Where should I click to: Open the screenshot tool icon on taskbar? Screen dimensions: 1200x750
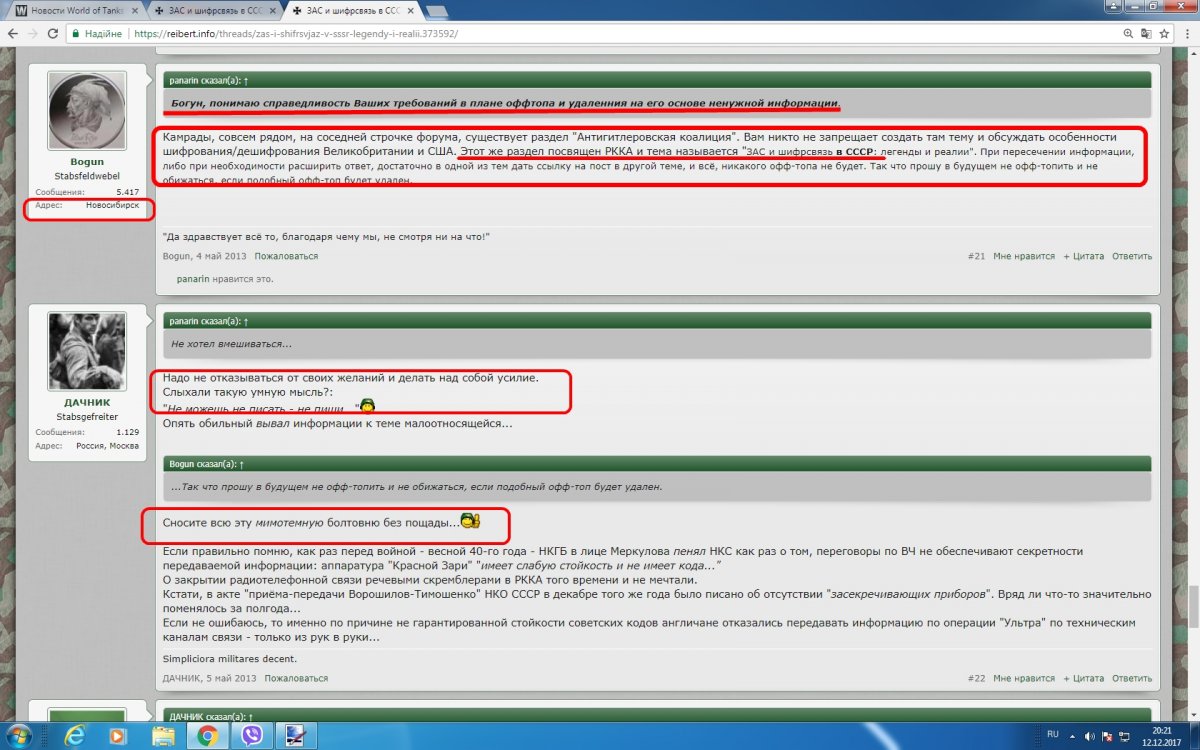point(296,735)
